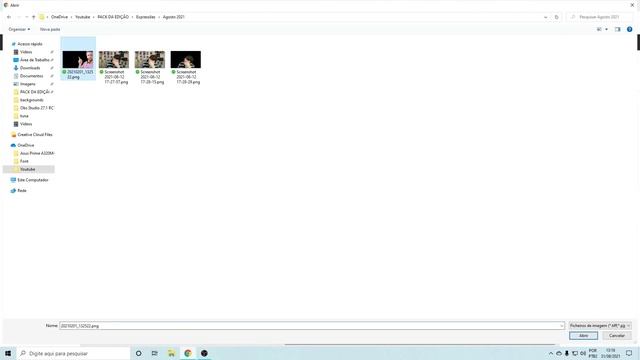Toggle the preview pane icon
Screen dimensions: 640x360
tap(618, 29)
